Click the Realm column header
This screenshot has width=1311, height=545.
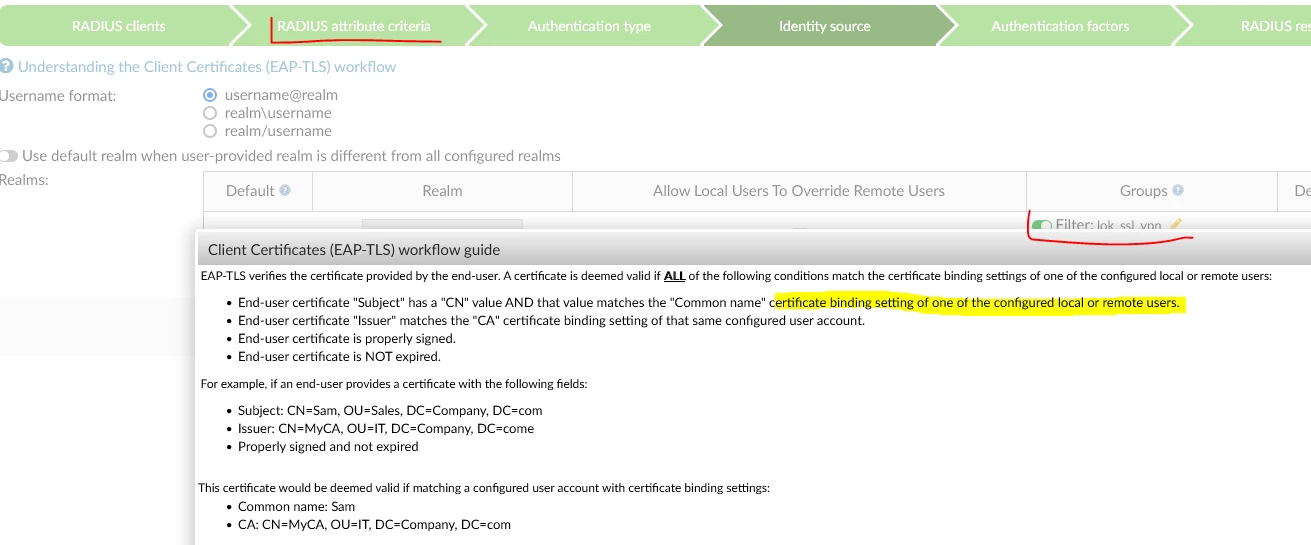[x=442, y=190]
